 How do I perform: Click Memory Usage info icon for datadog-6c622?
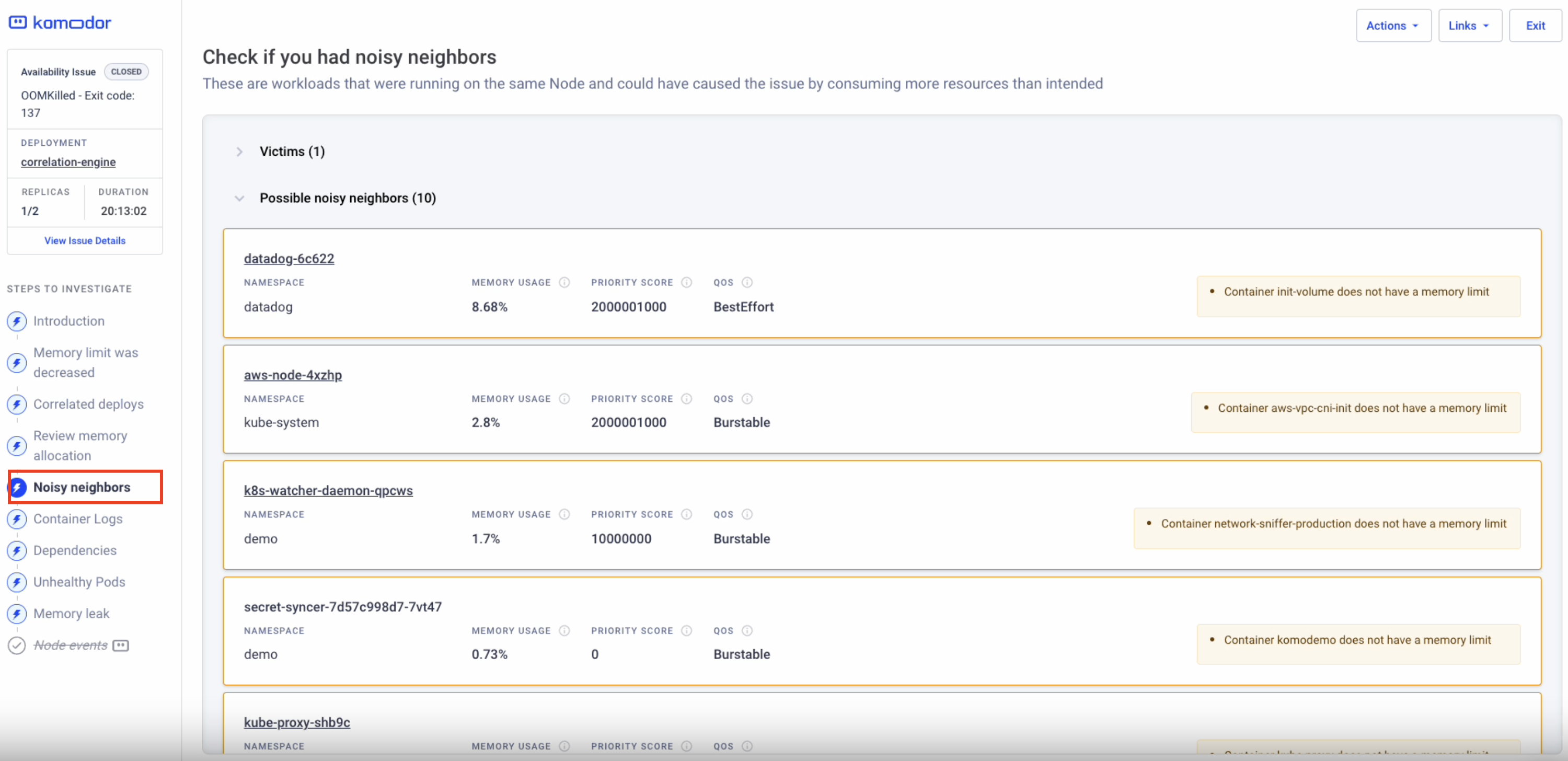coord(564,282)
